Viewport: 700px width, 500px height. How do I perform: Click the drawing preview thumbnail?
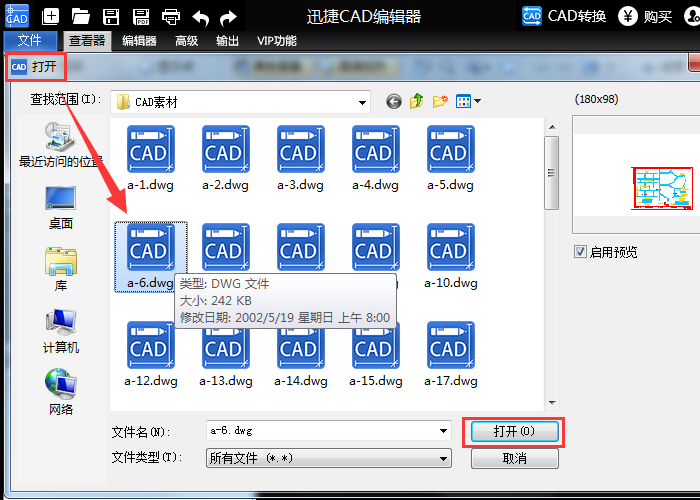tap(662, 188)
